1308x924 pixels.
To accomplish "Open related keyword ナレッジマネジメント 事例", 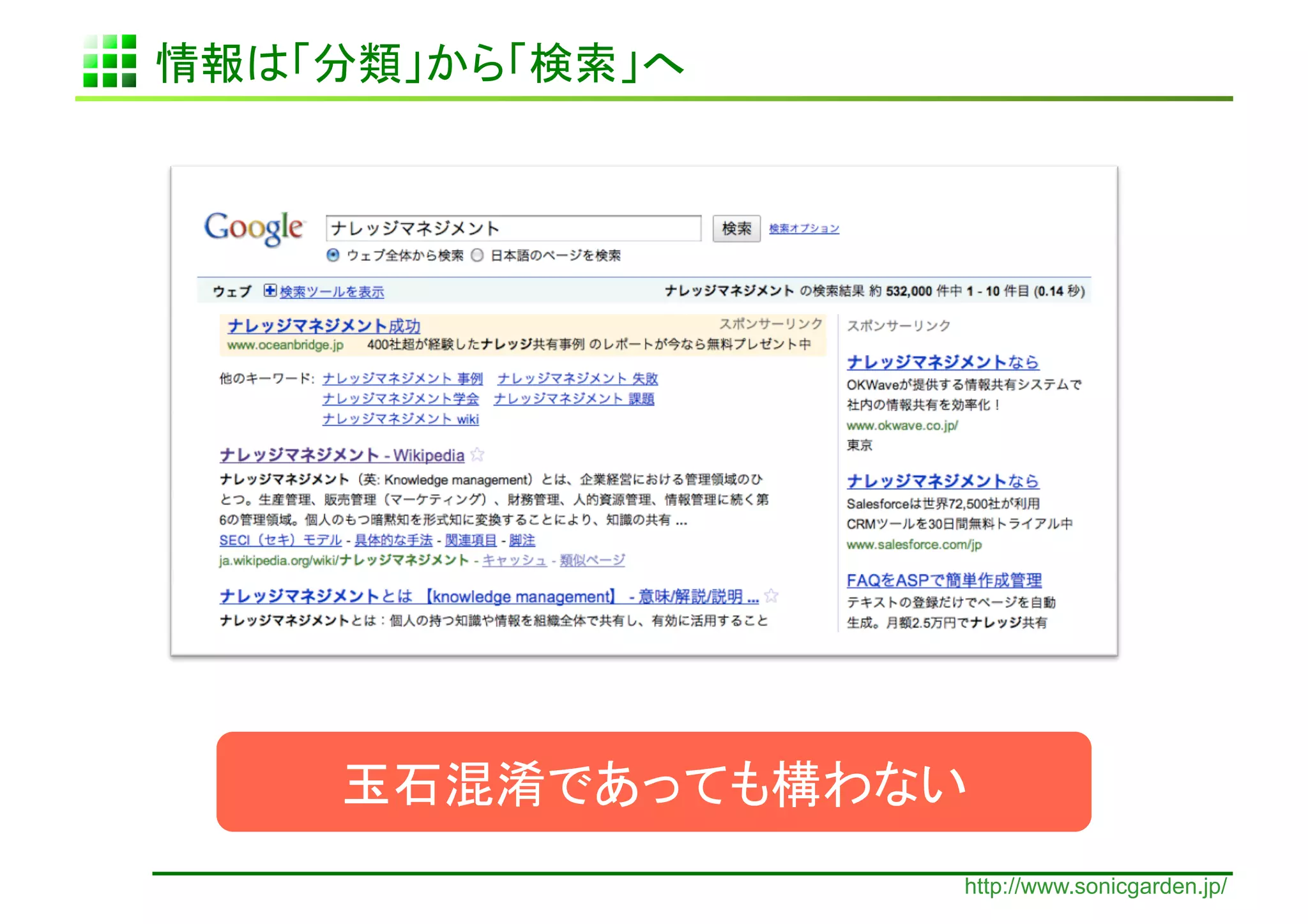I will (403, 379).
